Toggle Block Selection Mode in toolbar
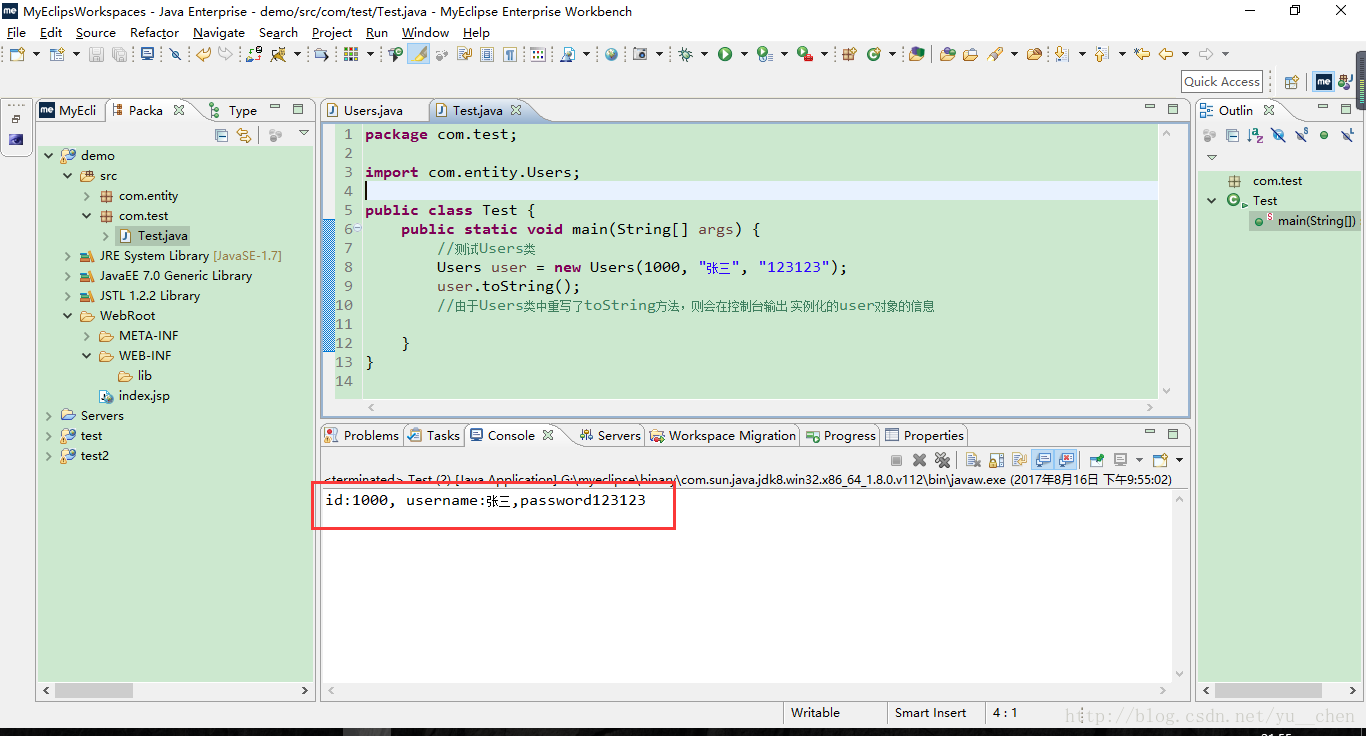 487,54
